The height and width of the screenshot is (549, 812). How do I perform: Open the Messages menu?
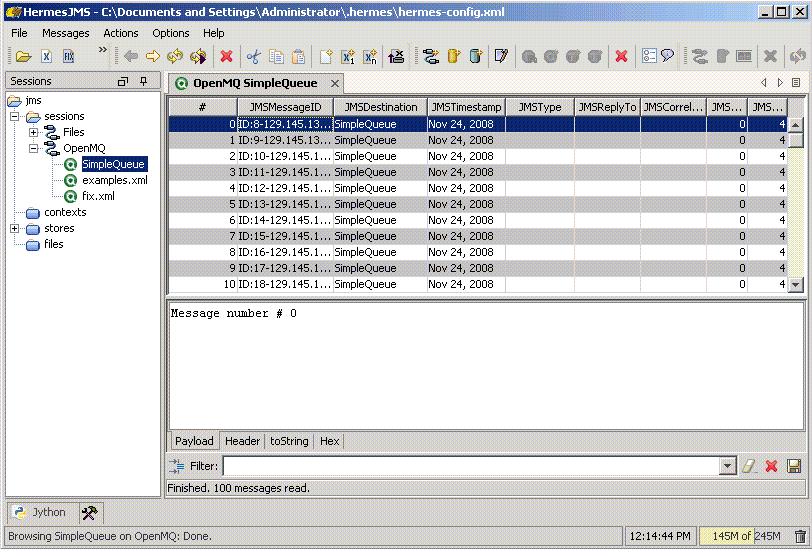click(65, 33)
